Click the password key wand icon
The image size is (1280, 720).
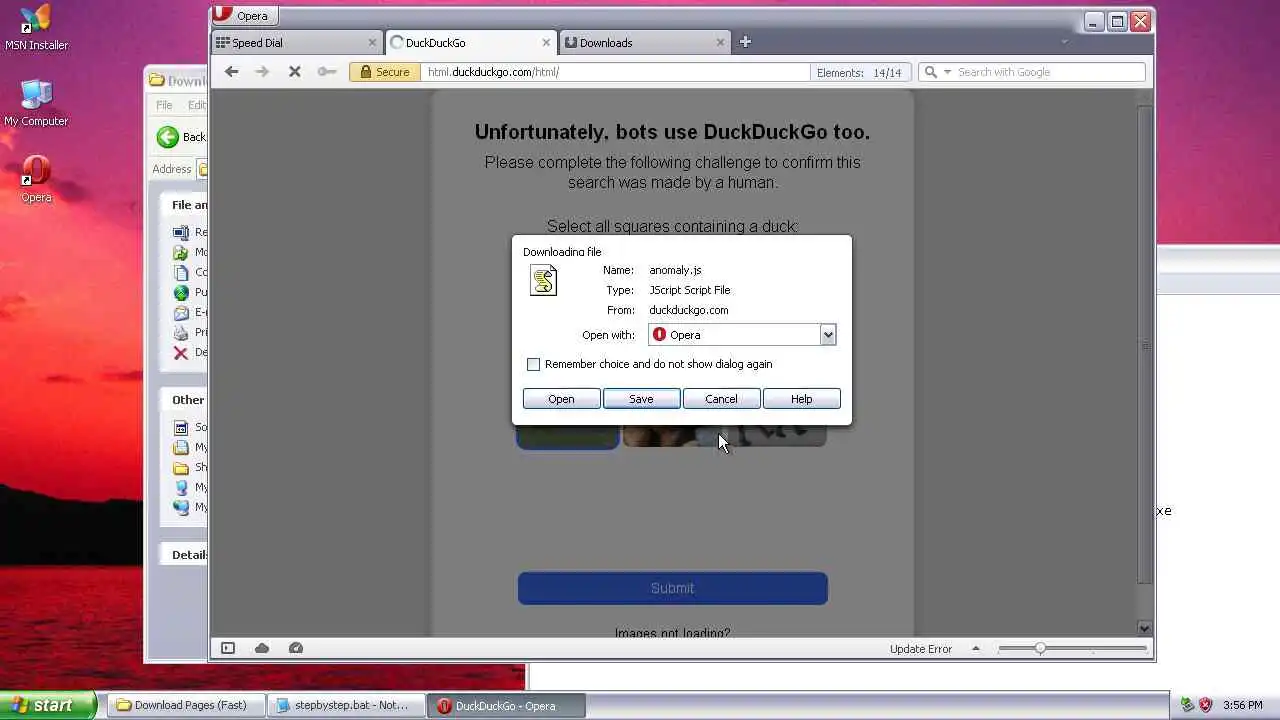pyautogui.click(x=326, y=71)
